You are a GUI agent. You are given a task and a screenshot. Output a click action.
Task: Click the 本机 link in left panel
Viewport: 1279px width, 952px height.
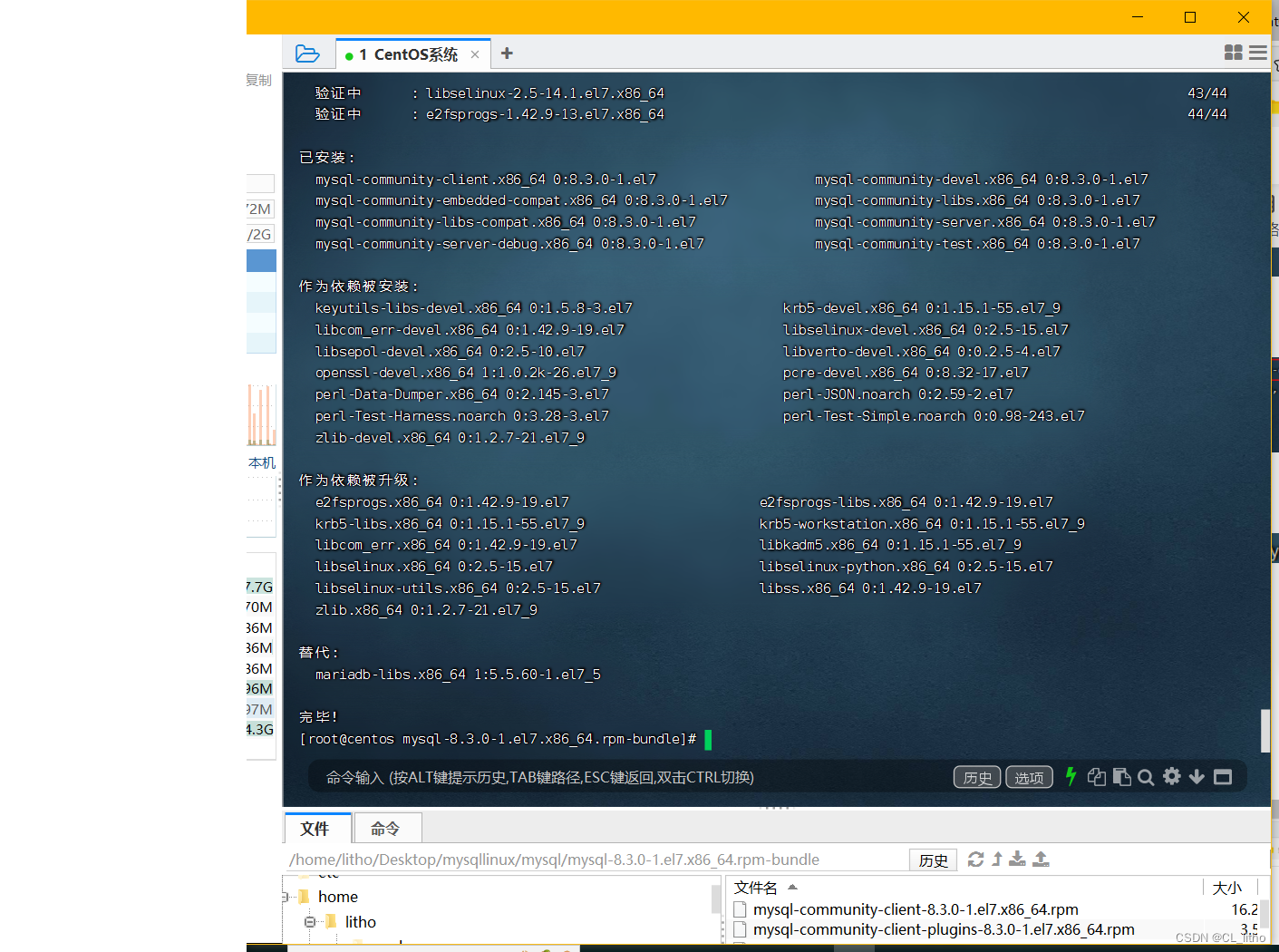point(262,462)
